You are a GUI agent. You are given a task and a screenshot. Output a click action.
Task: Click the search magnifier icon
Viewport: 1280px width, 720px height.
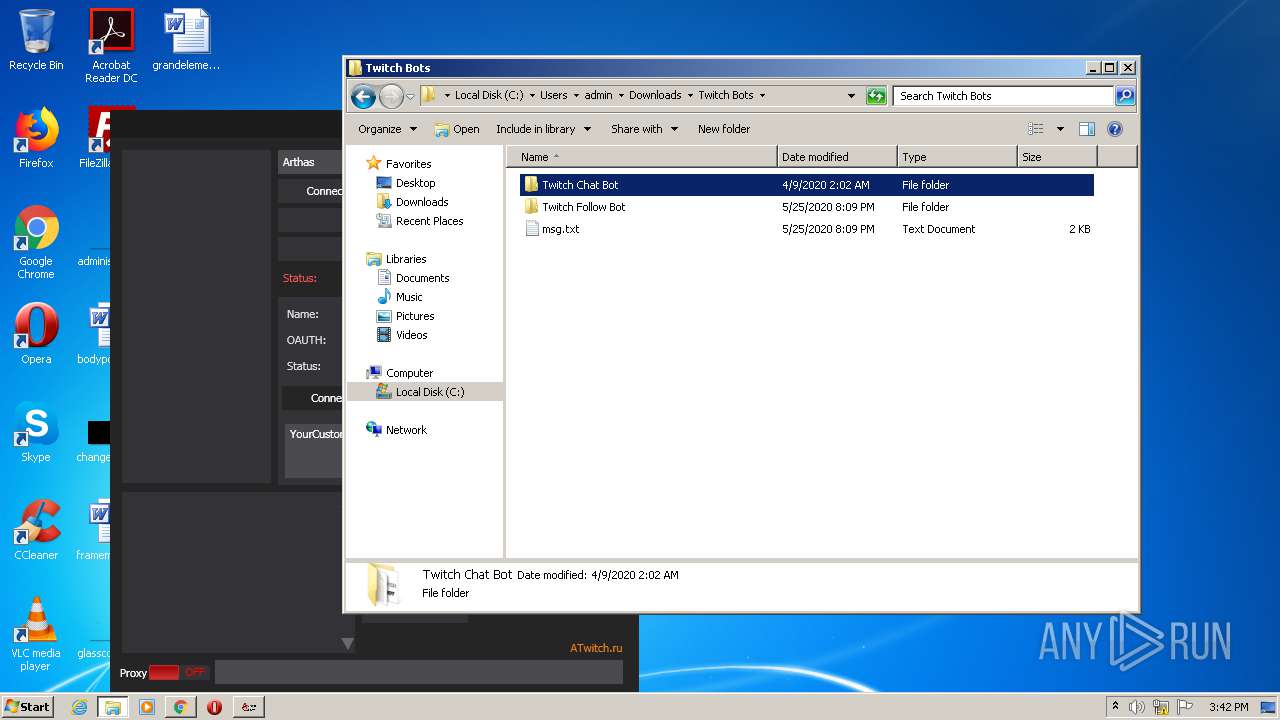pos(1125,96)
